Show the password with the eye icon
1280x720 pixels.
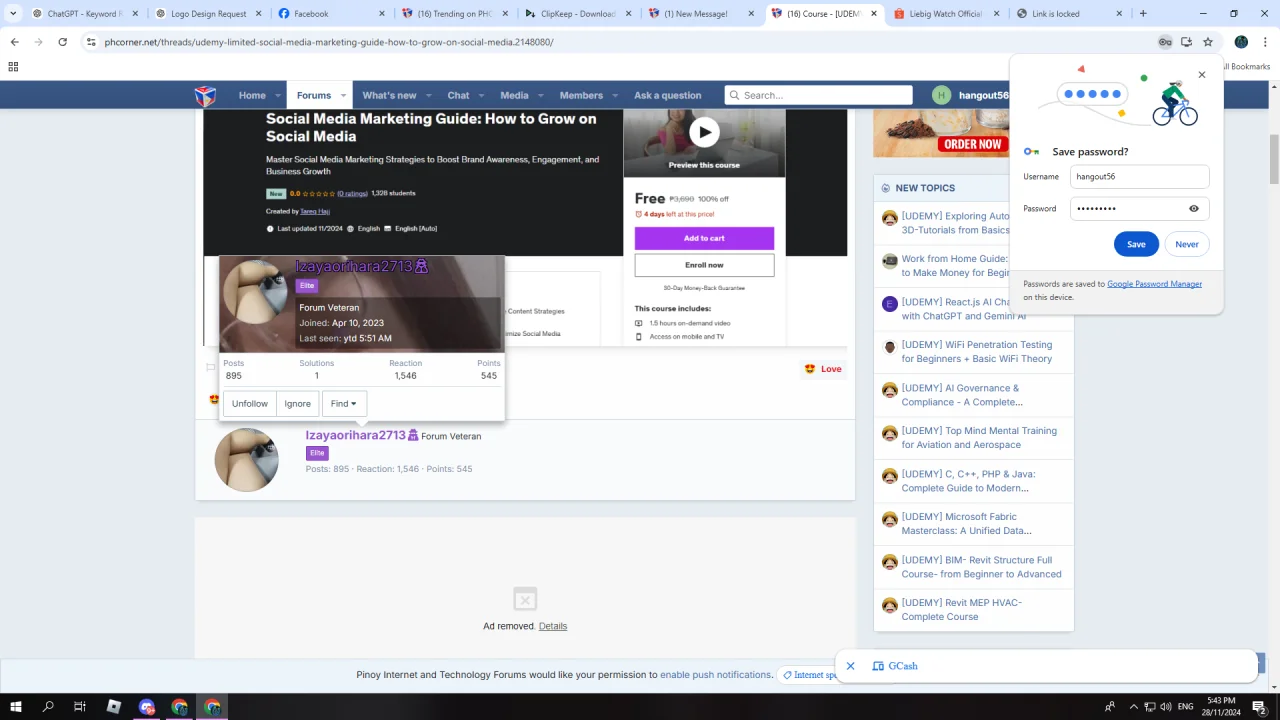pyautogui.click(x=1194, y=209)
